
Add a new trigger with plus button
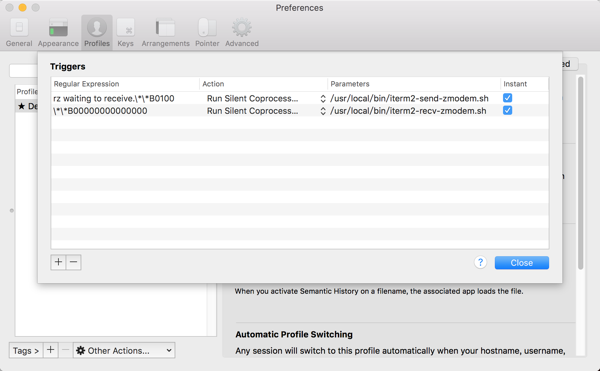click(58, 262)
